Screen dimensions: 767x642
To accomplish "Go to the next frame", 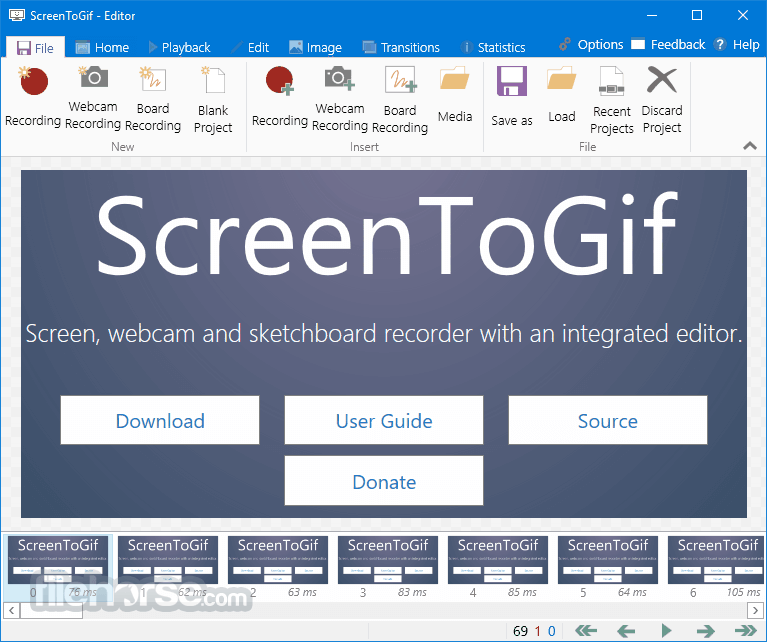I will 706,631.
